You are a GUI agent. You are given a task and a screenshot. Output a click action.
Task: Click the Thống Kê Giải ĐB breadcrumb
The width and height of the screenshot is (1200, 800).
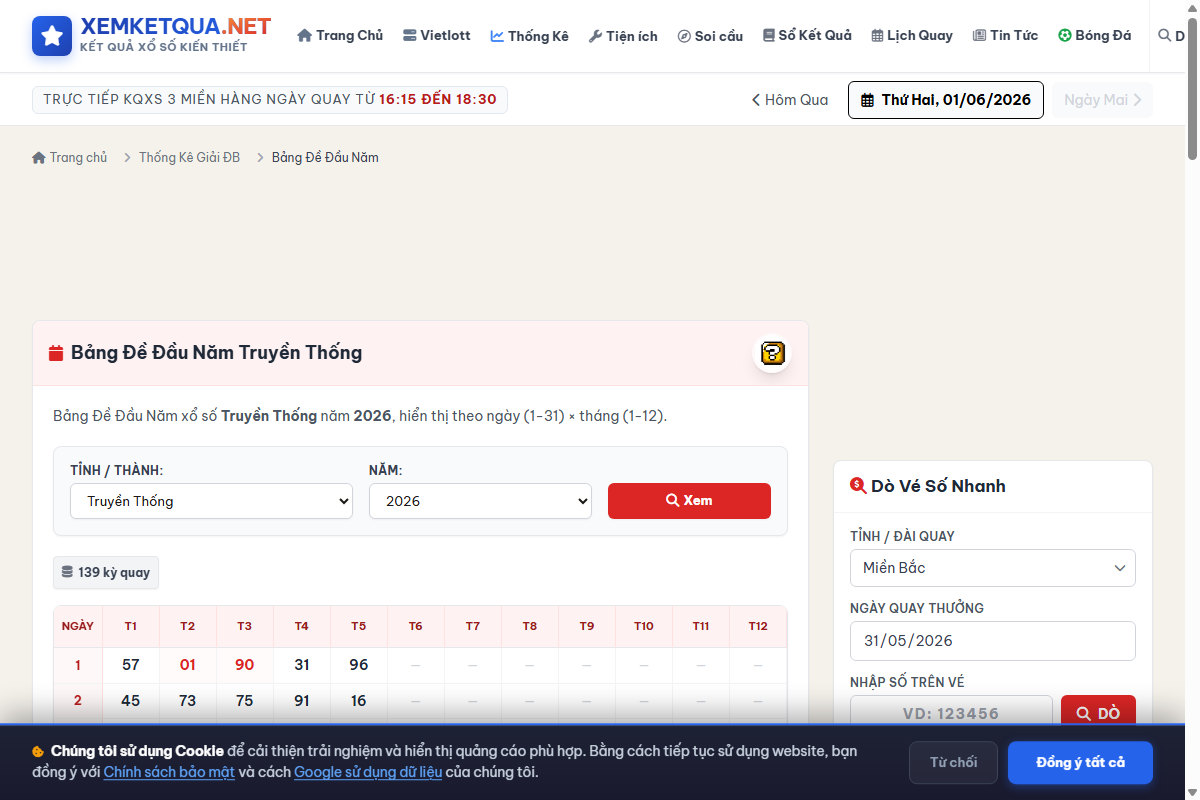click(x=189, y=157)
